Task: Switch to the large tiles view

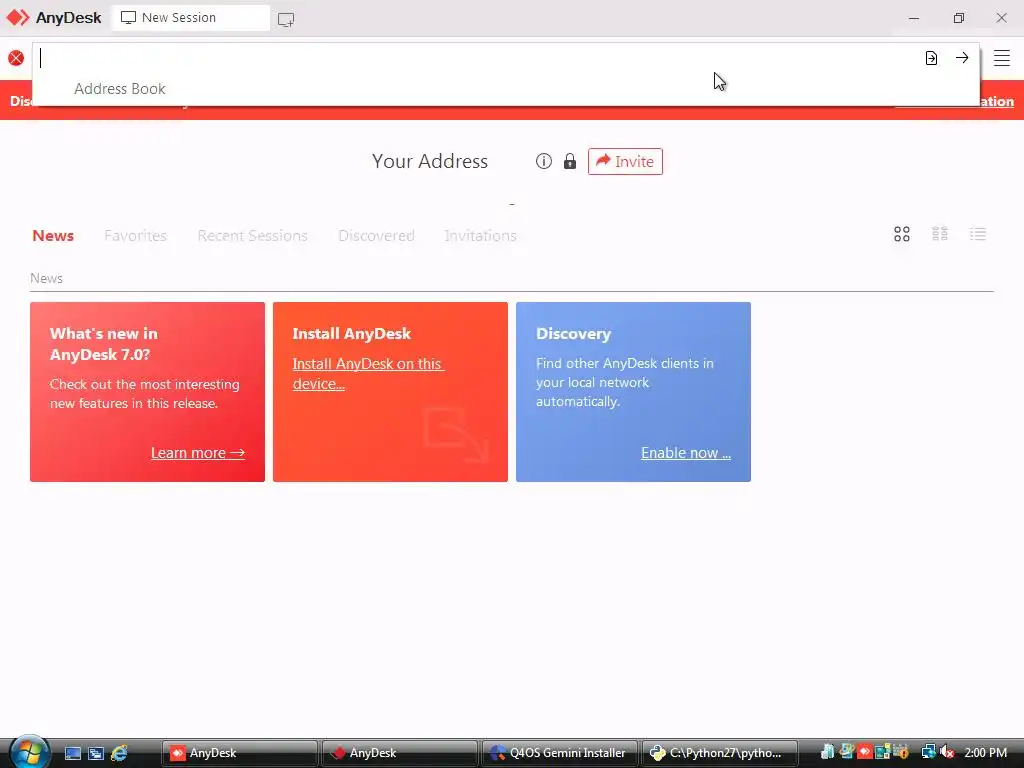Action: click(x=902, y=234)
